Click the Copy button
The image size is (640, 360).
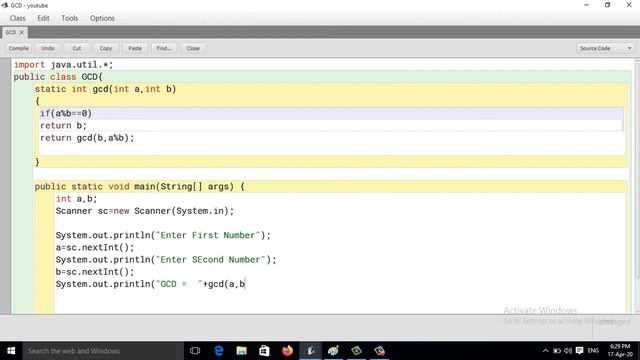pos(106,48)
